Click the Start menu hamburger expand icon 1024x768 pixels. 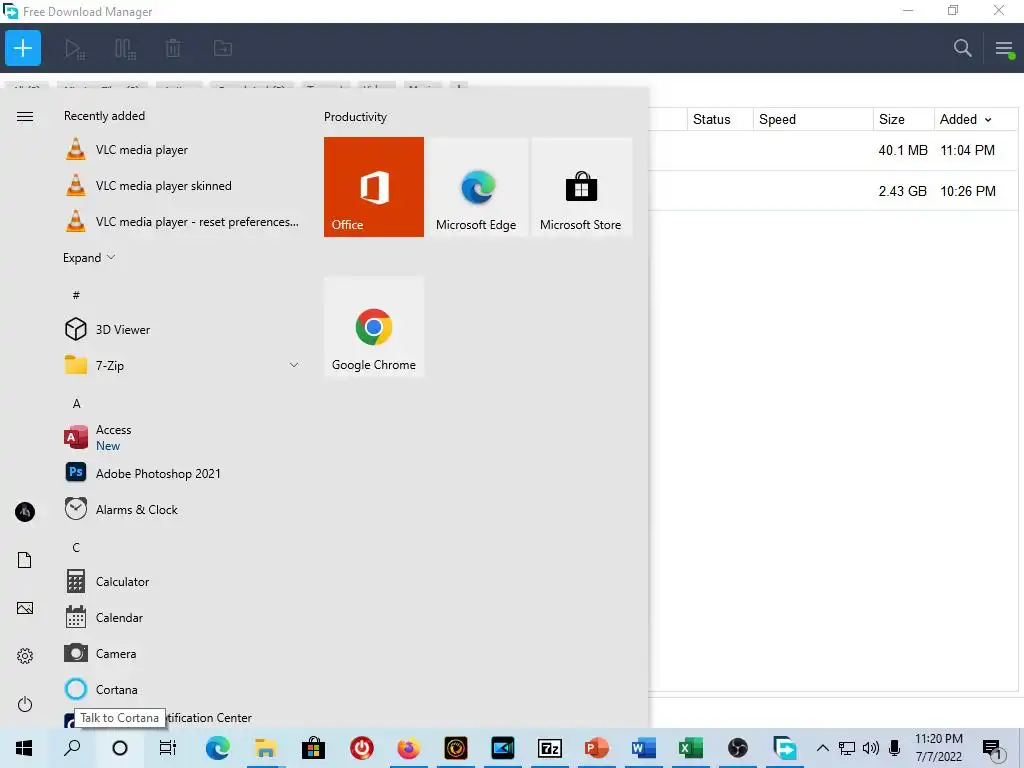[25, 116]
